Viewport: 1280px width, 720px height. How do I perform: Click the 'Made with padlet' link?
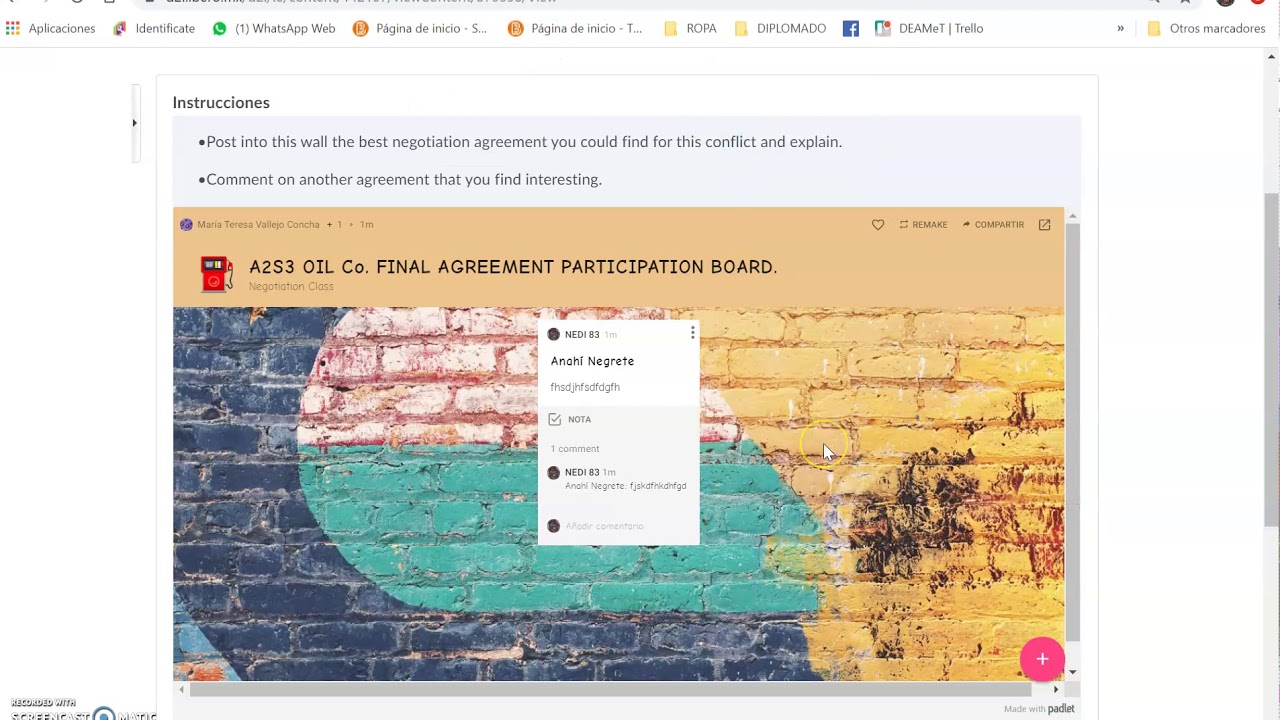1039,709
